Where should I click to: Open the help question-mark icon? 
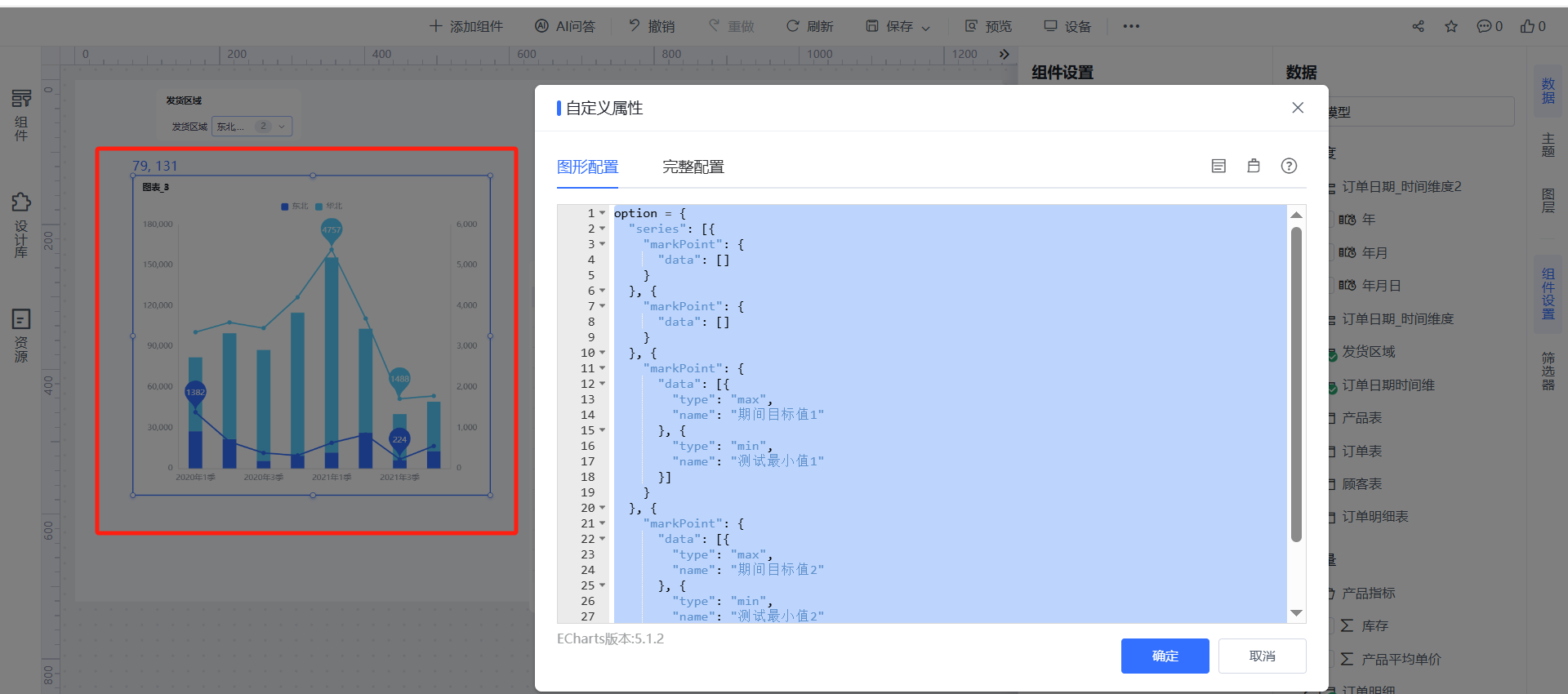pos(1289,166)
